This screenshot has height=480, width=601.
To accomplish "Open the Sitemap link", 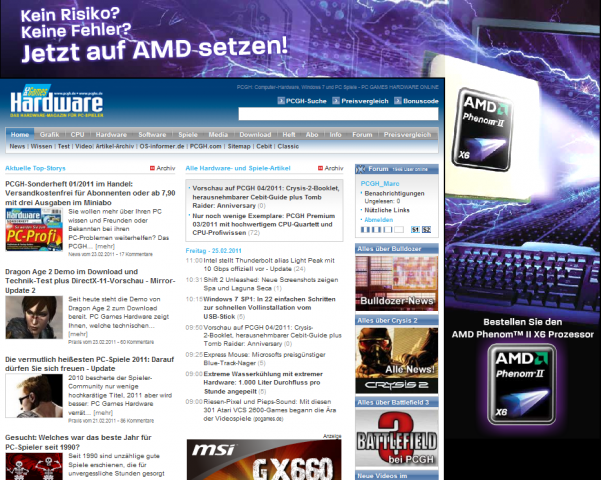I will click(239, 146).
